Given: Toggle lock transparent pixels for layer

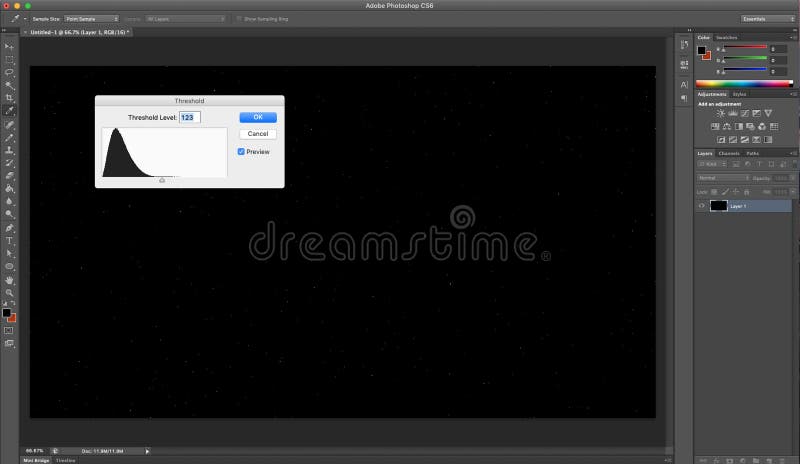Looking at the screenshot, I should (x=714, y=192).
